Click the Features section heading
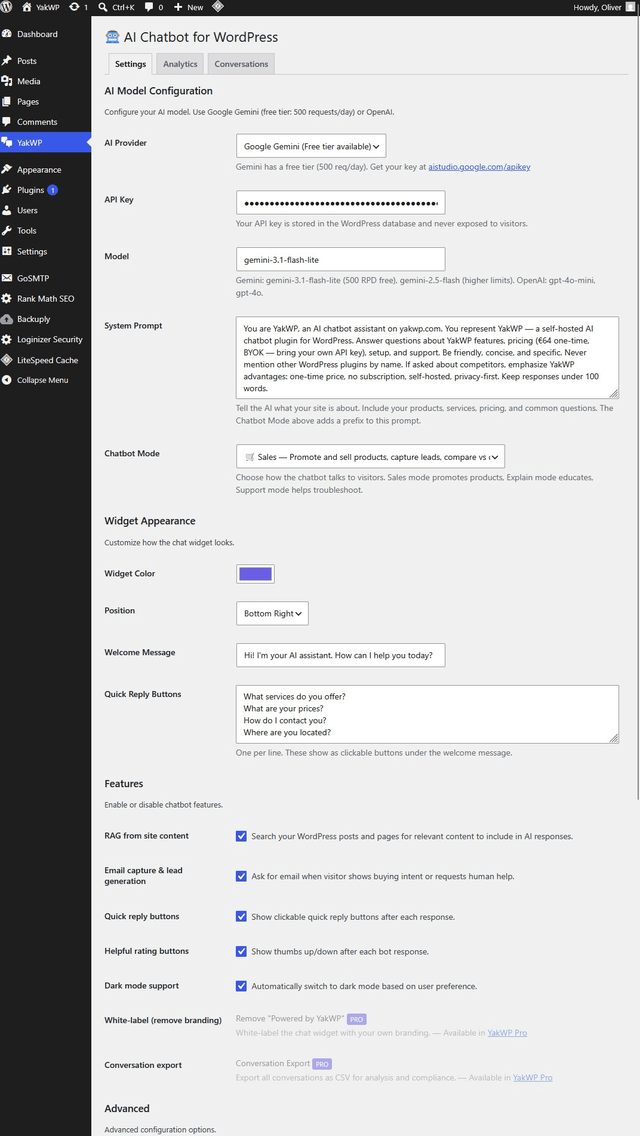 [x=124, y=784]
